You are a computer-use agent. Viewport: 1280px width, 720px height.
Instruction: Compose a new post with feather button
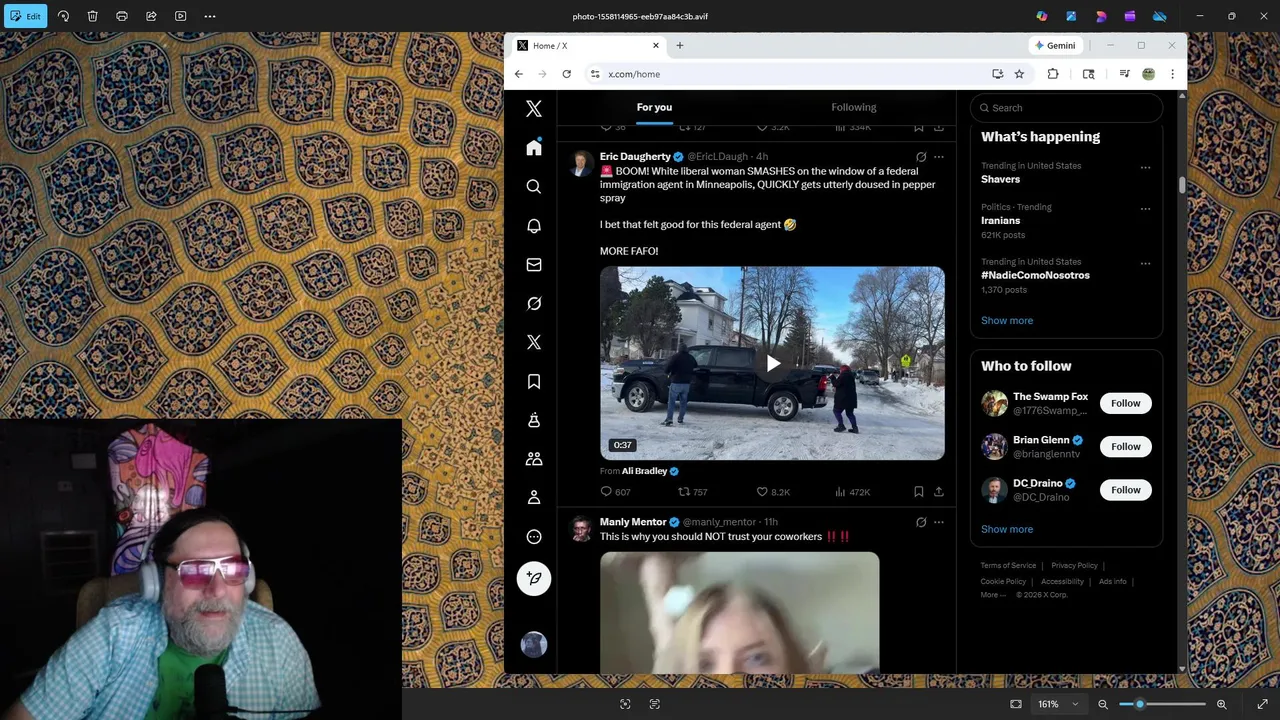click(534, 578)
